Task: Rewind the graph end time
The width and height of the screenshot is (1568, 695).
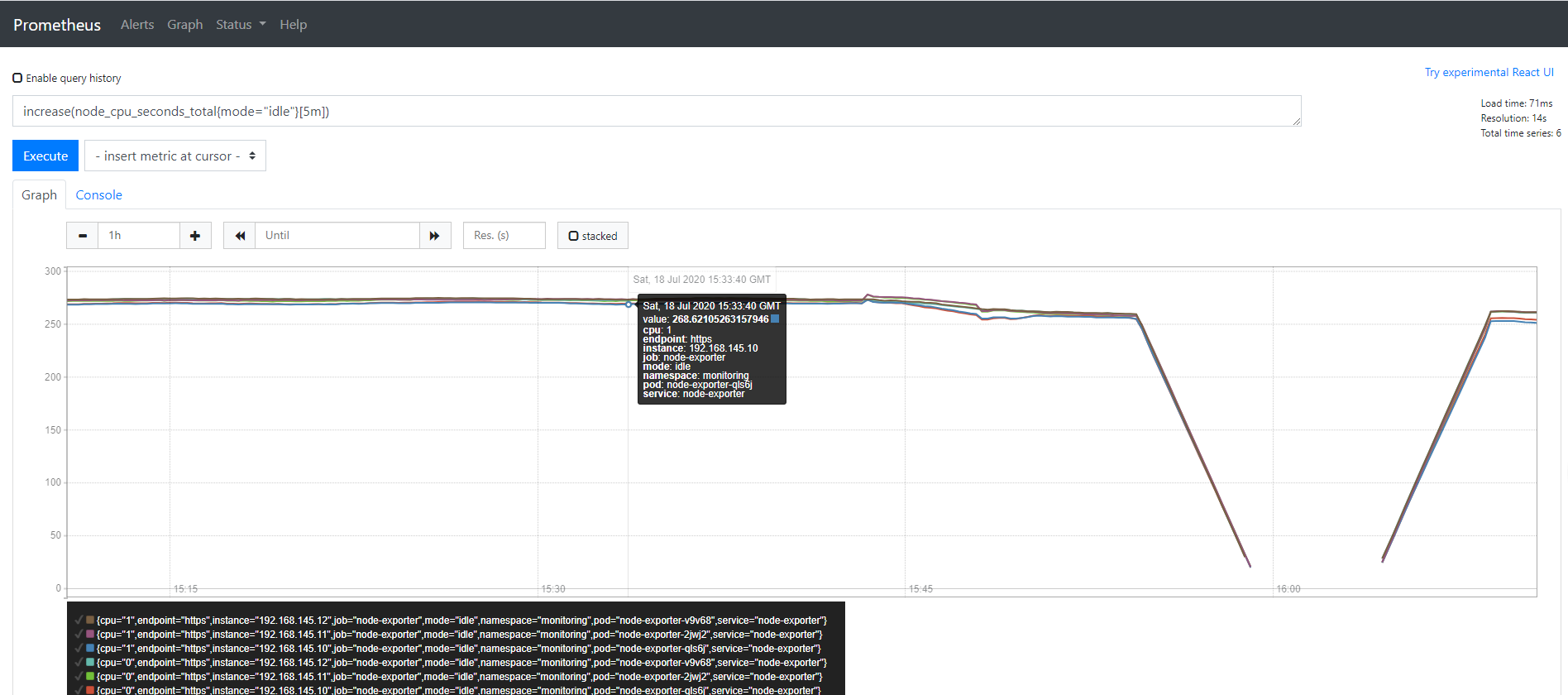Action: pos(240,236)
